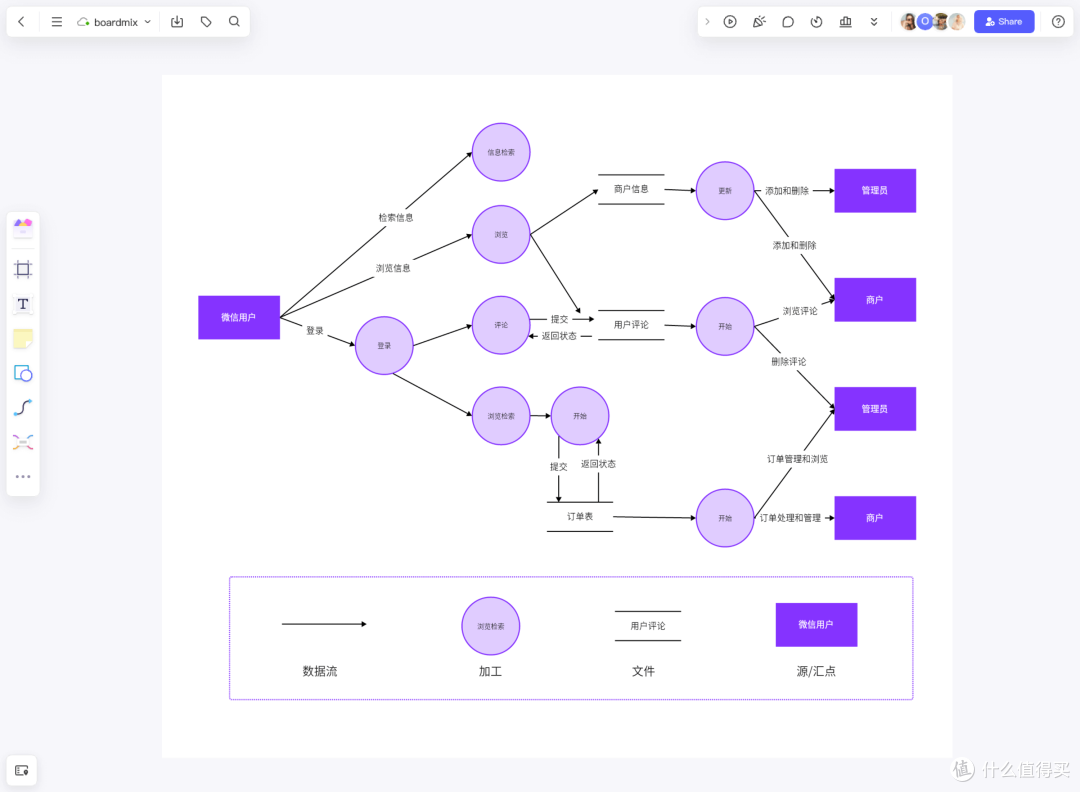
Task: Click the 检索信息 flow label
Action: point(396,218)
